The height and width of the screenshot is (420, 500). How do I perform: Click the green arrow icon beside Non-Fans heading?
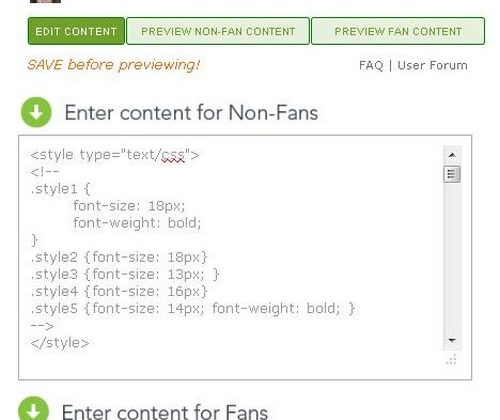(x=36, y=112)
